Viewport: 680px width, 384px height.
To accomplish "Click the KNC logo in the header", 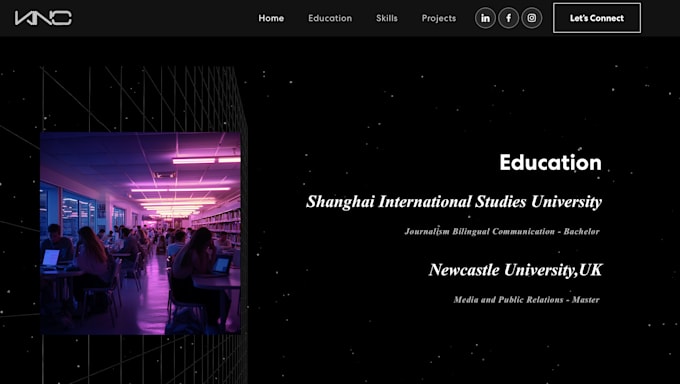I will tap(43, 18).
